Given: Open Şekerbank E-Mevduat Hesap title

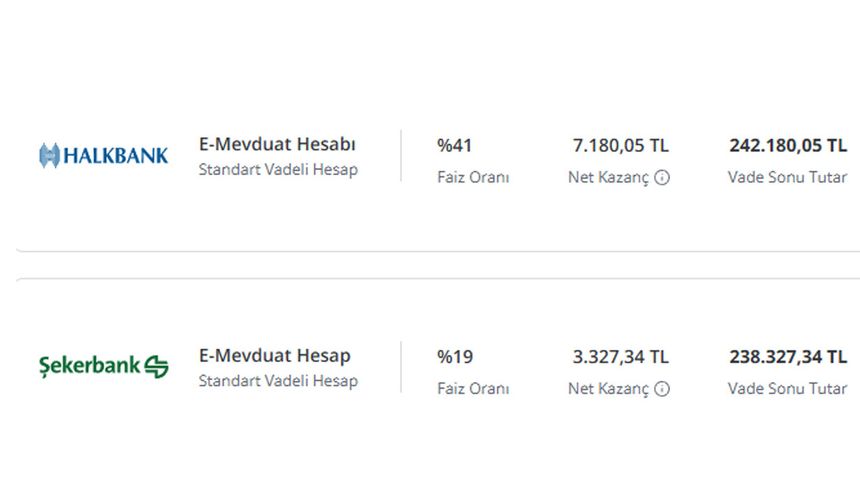Looking at the screenshot, I should coord(274,356).
